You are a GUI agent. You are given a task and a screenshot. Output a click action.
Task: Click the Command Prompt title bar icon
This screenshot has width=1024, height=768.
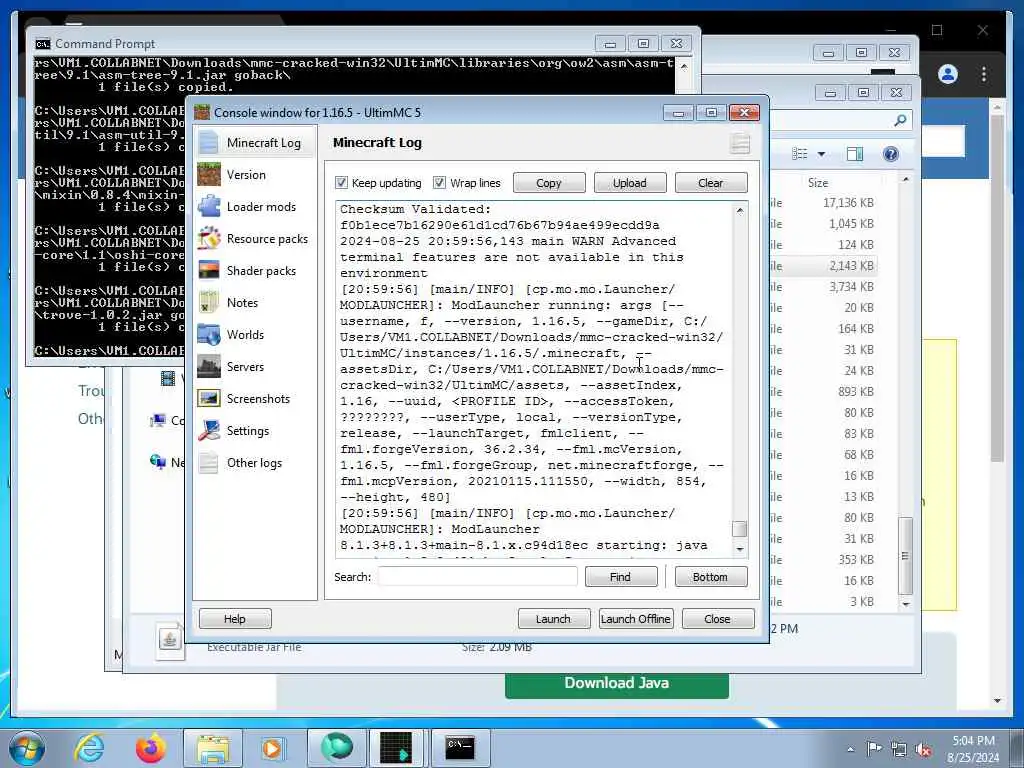pyautogui.click(x=43, y=44)
